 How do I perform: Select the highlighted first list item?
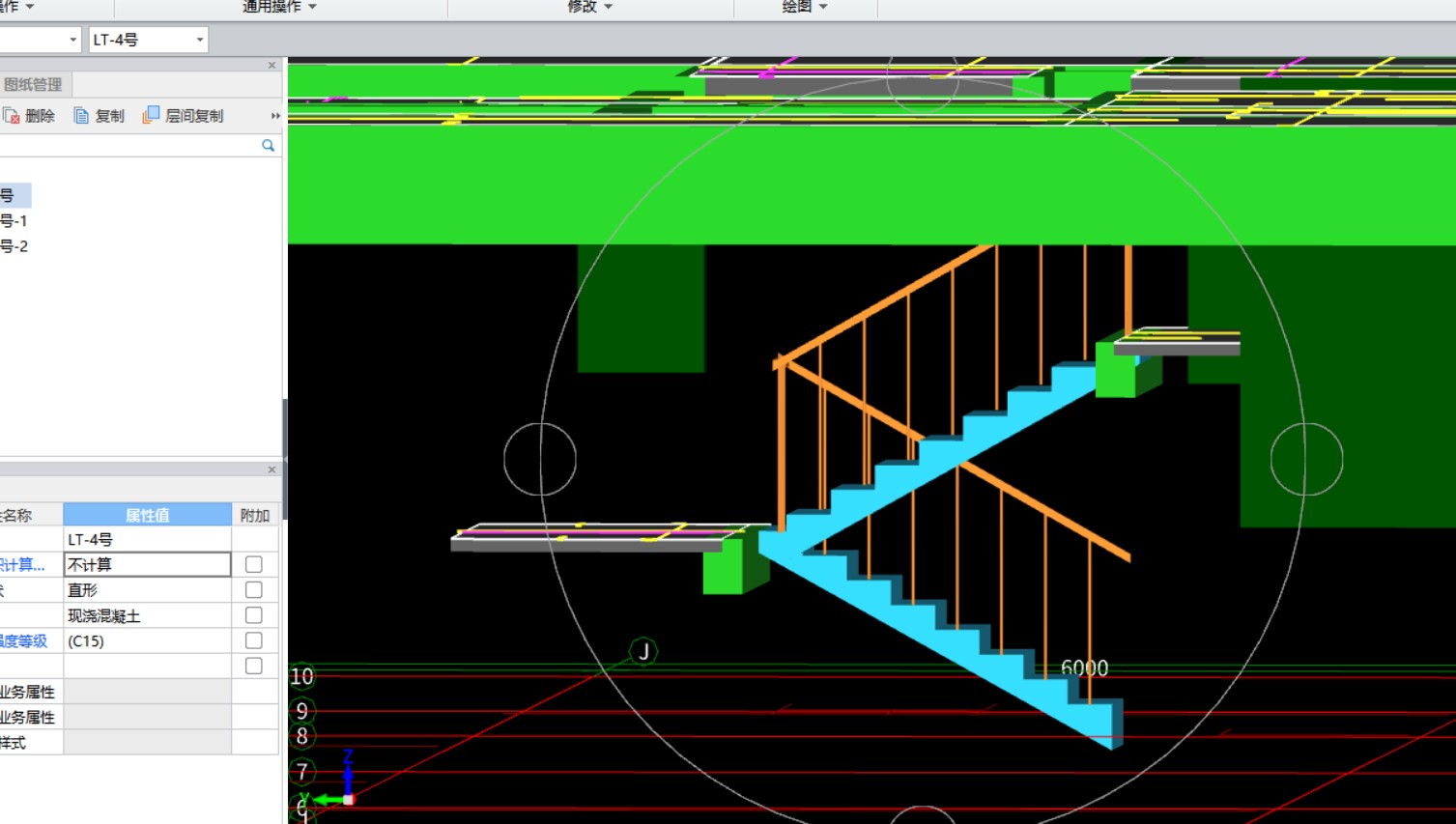(15, 196)
